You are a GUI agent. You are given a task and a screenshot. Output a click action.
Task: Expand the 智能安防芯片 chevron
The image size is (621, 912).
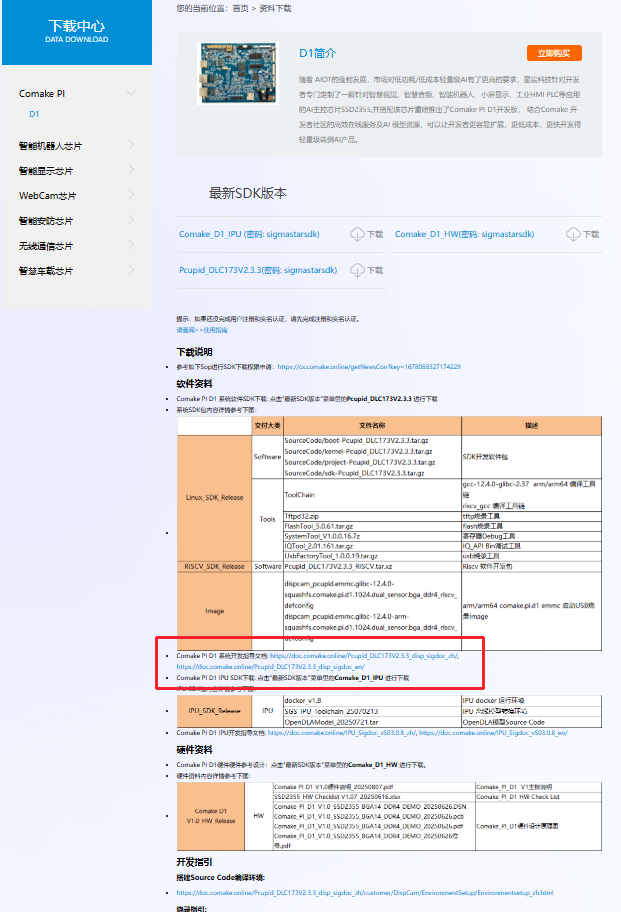(131, 220)
